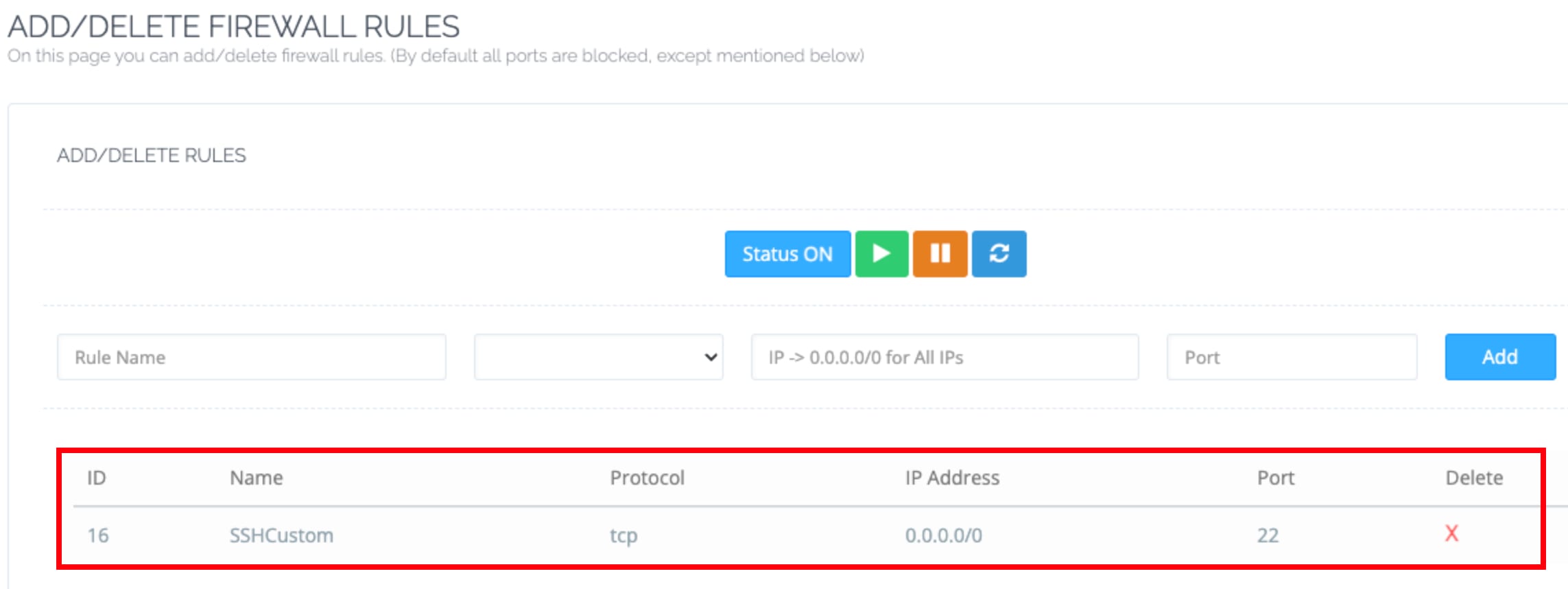Screen dimensions: 1568x589
Task: Click the Port column header
Action: [1275, 478]
